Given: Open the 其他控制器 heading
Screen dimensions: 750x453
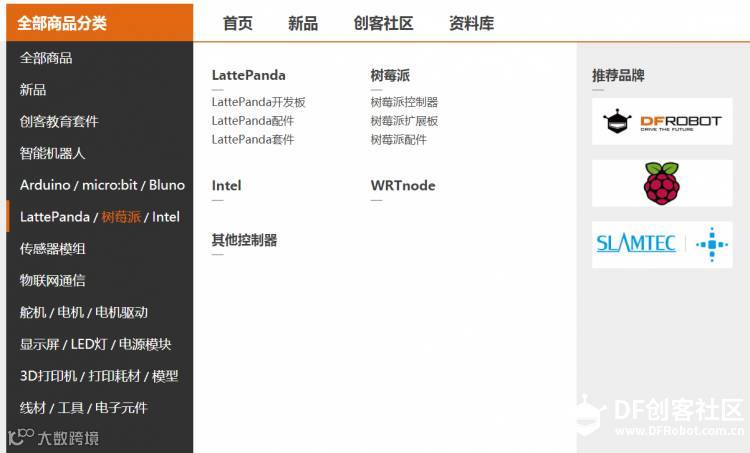Looking at the screenshot, I should 244,240.
